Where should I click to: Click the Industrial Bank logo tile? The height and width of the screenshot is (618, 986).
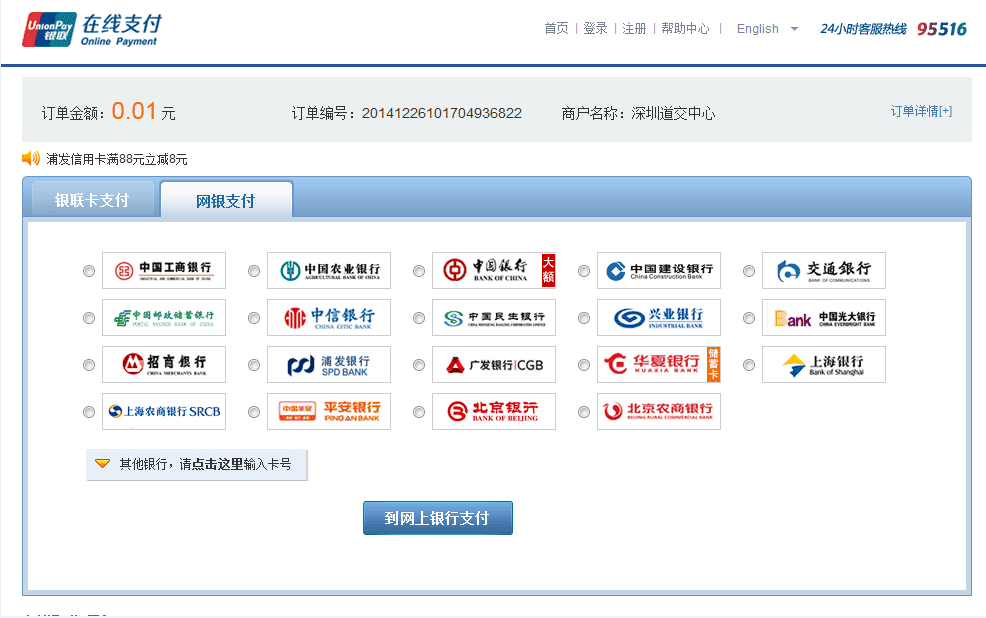point(658,317)
